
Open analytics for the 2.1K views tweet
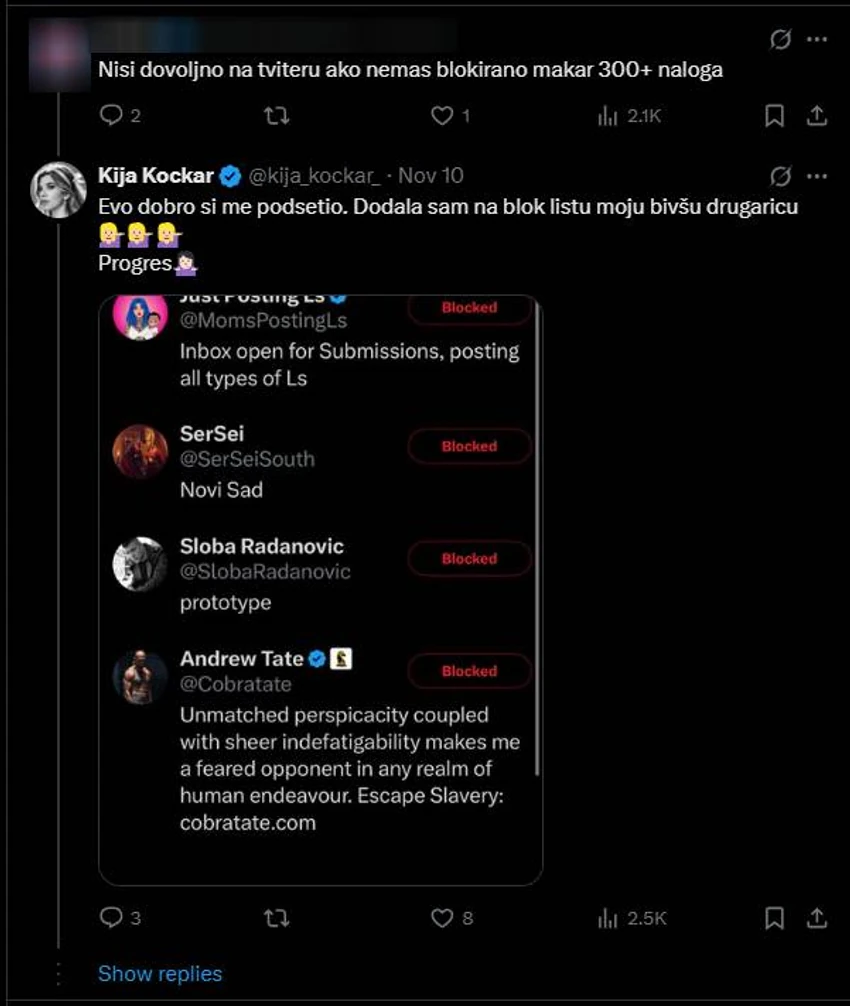607,115
